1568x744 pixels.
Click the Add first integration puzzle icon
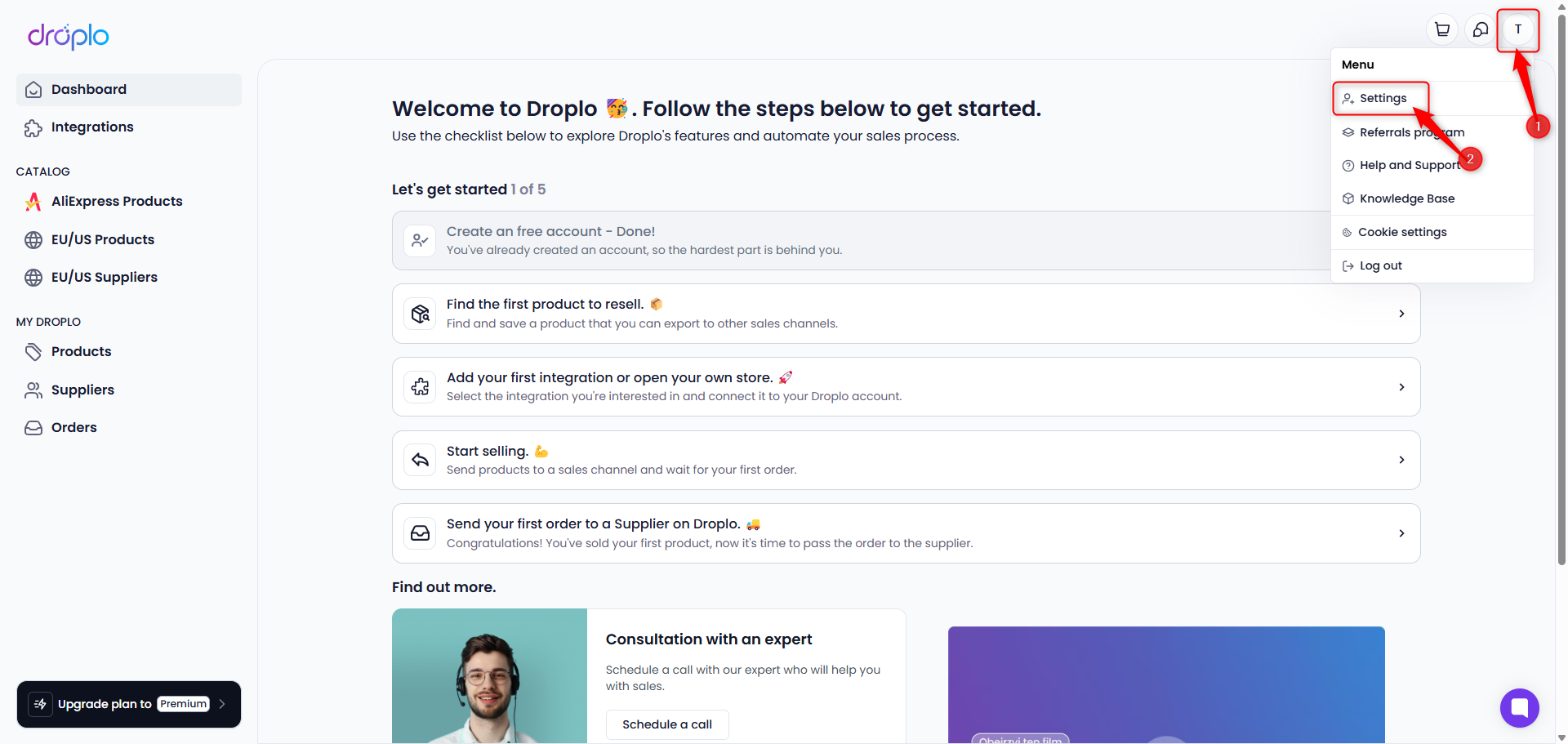pos(420,387)
